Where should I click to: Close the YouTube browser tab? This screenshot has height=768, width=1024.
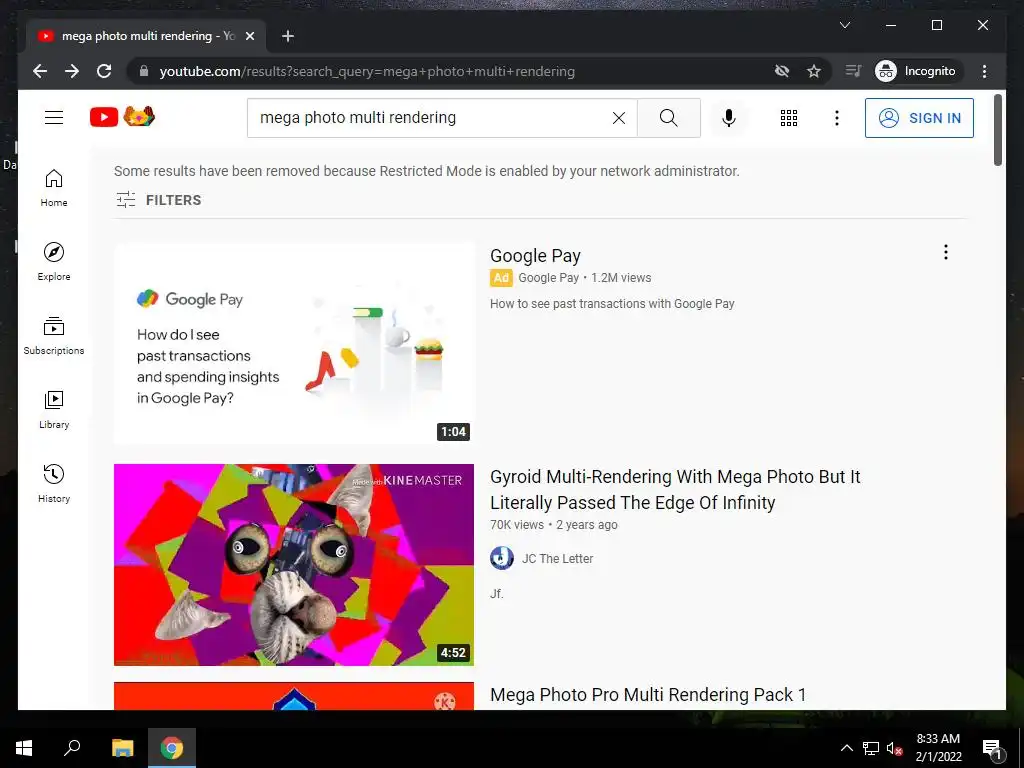(249, 36)
